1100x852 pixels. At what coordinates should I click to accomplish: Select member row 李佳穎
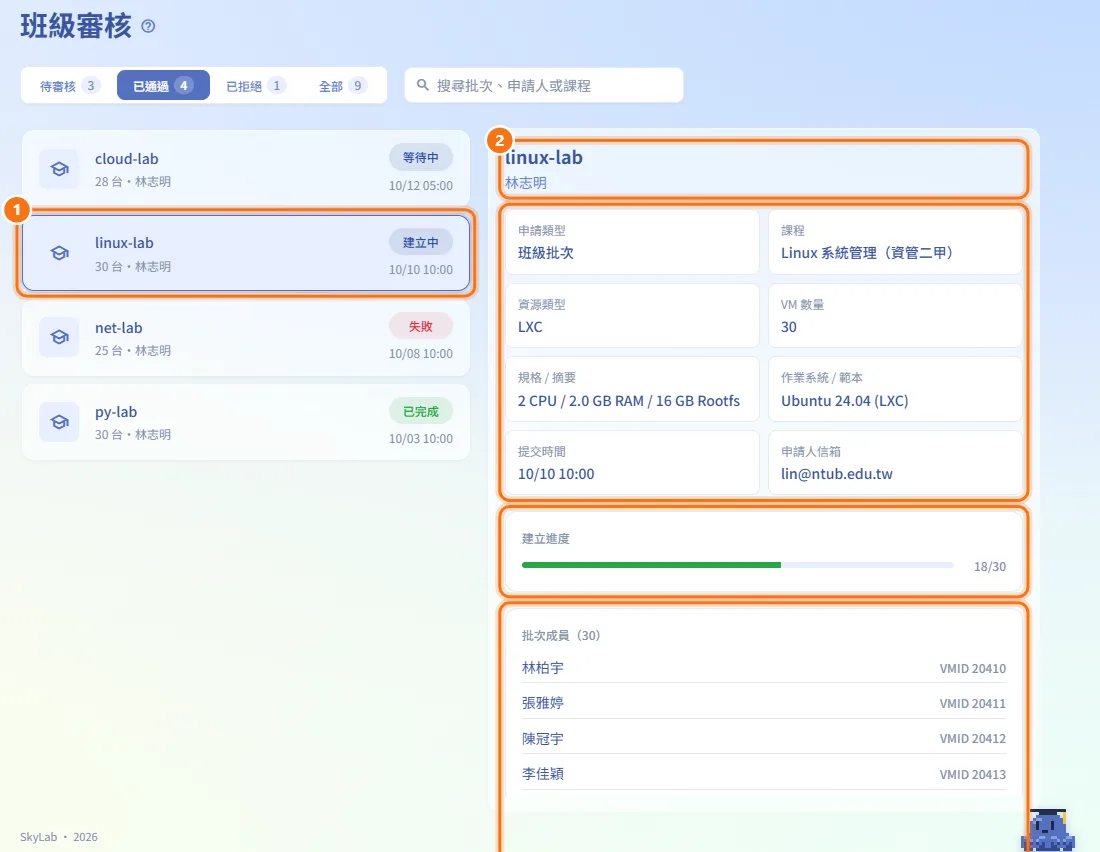(x=763, y=774)
